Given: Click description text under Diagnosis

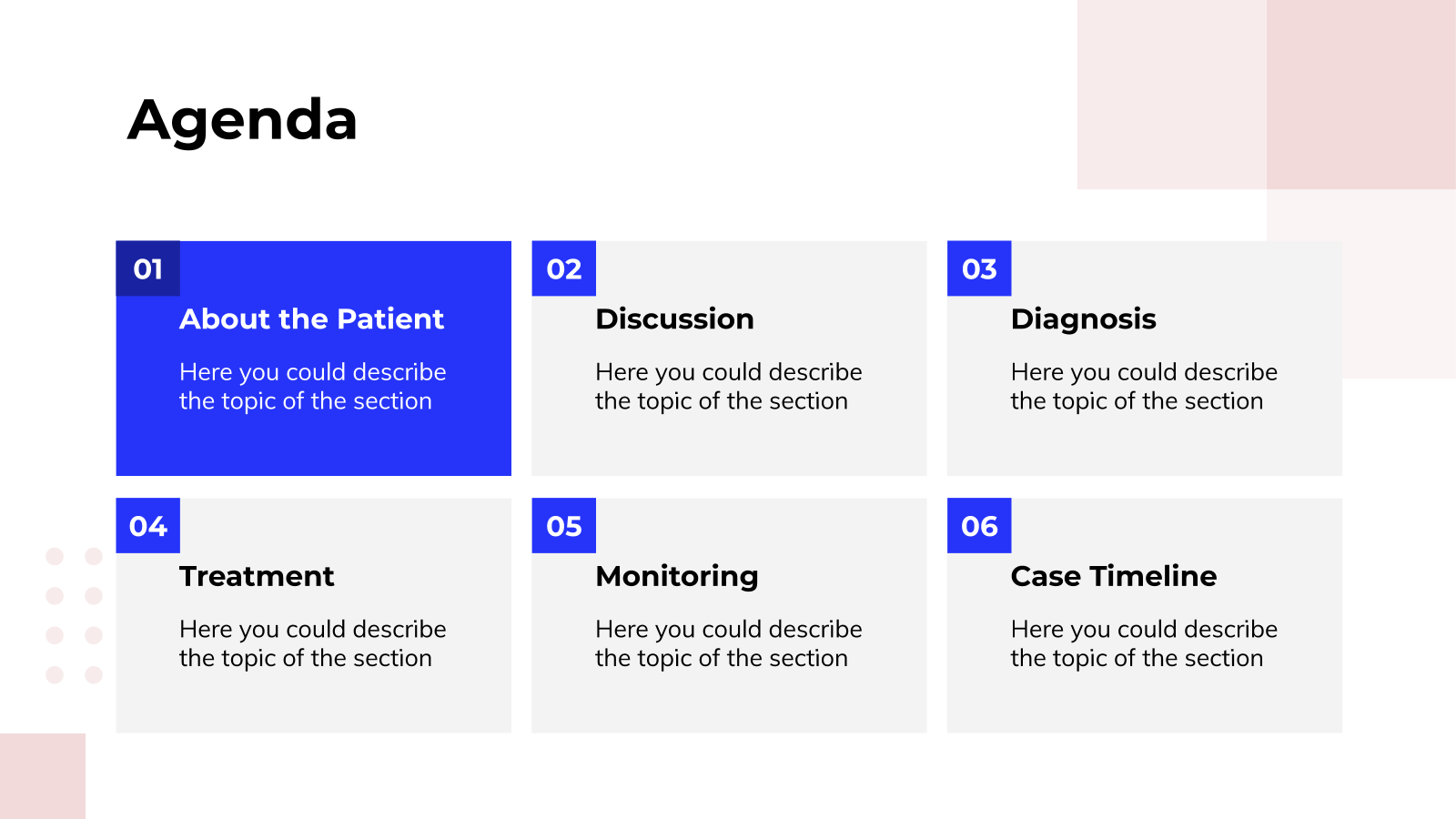Looking at the screenshot, I should (1144, 387).
